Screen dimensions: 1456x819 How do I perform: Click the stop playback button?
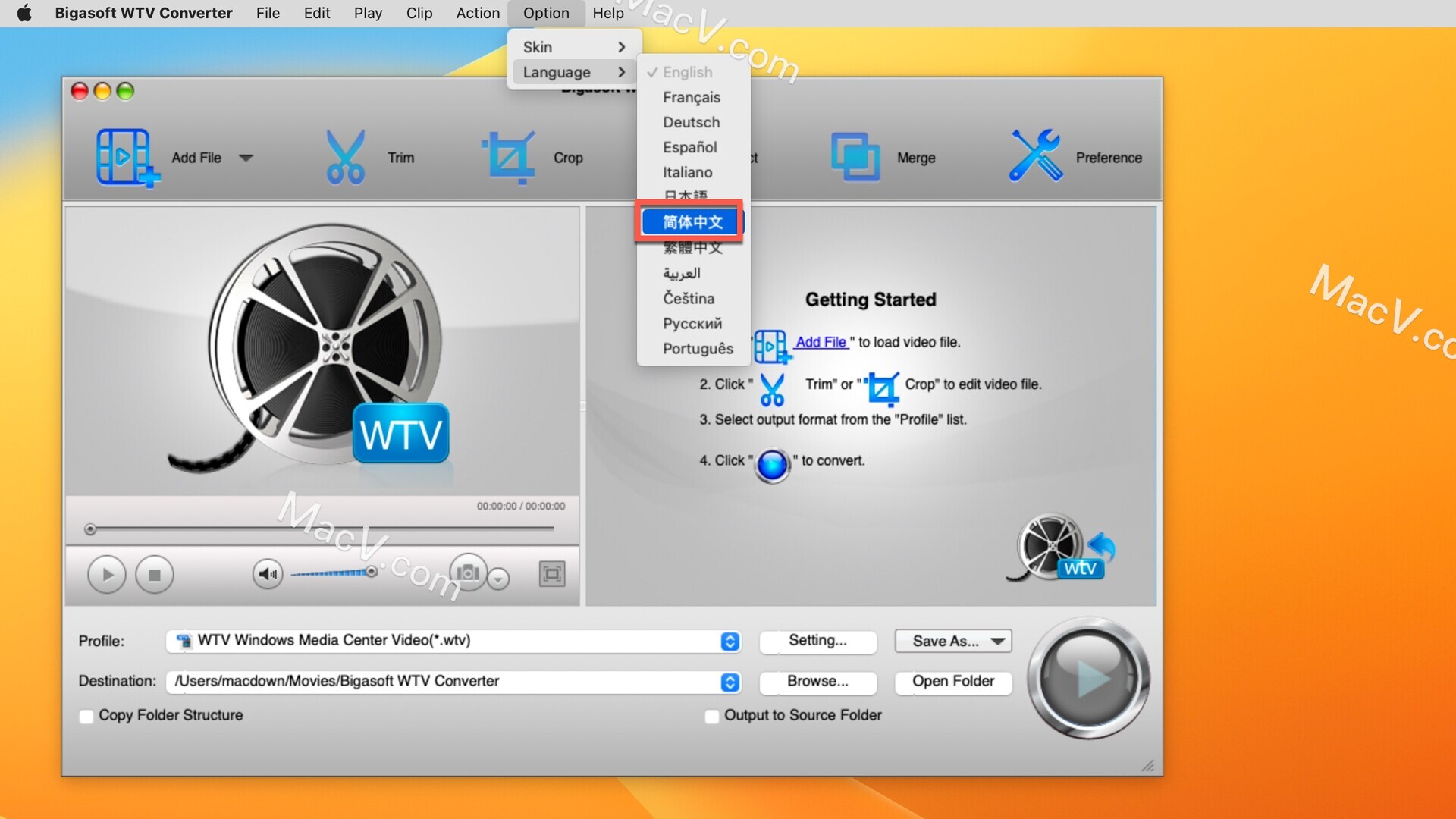click(155, 575)
